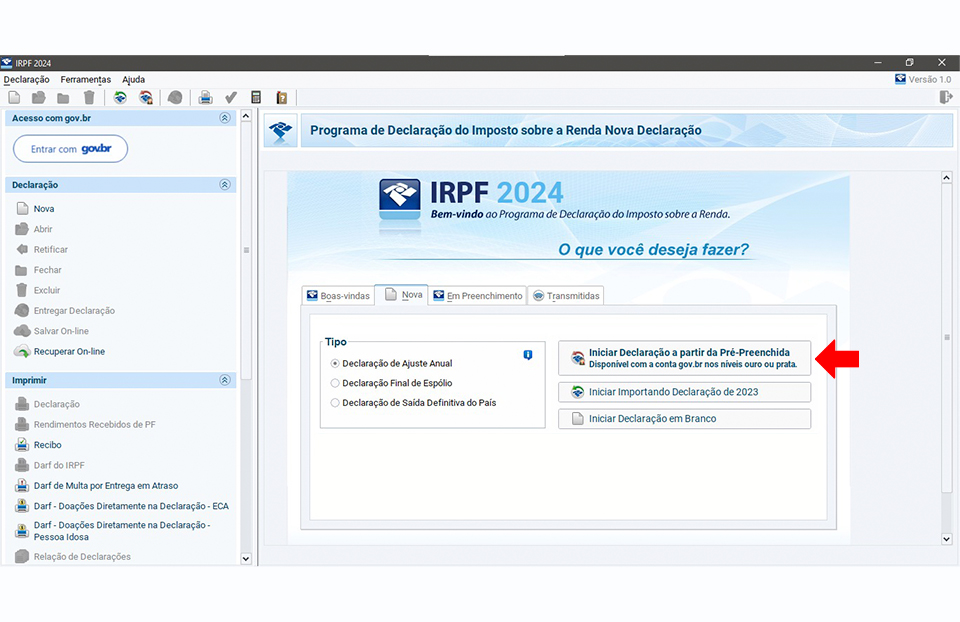Viewport: 960px width, 622px height.
Task: Click the checkmark verify pending toolbar icon
Action: coord(231,97)
